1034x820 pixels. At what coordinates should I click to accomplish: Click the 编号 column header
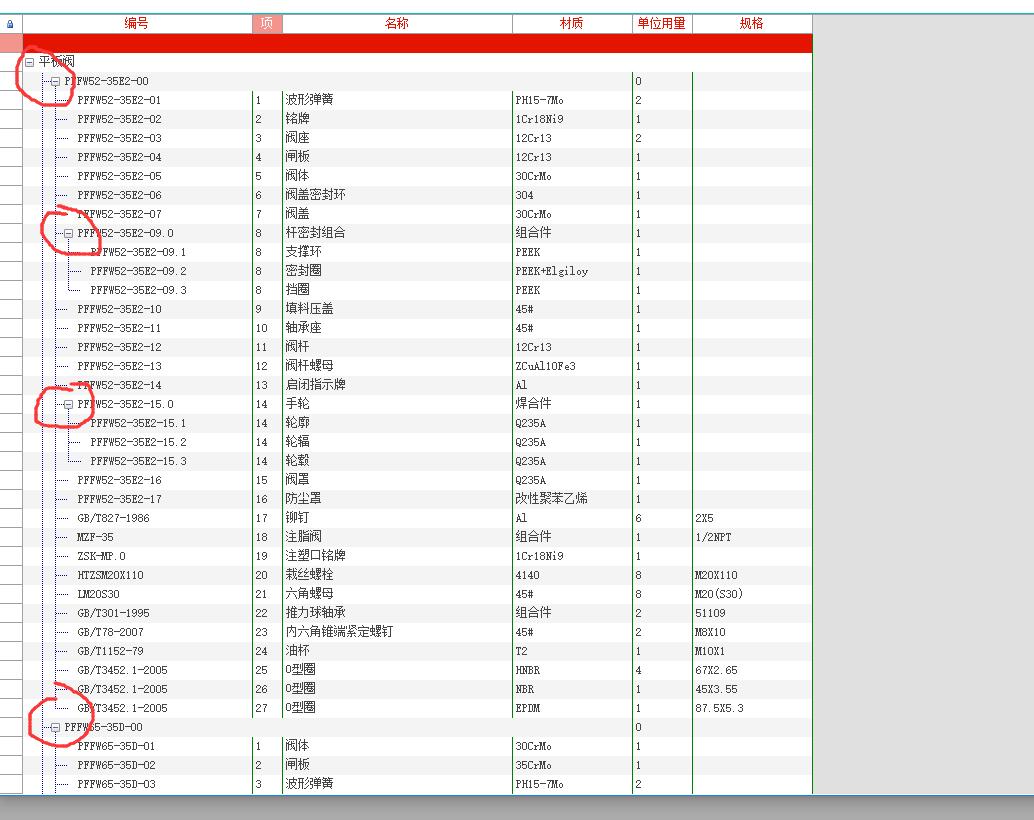coord(137,23)
